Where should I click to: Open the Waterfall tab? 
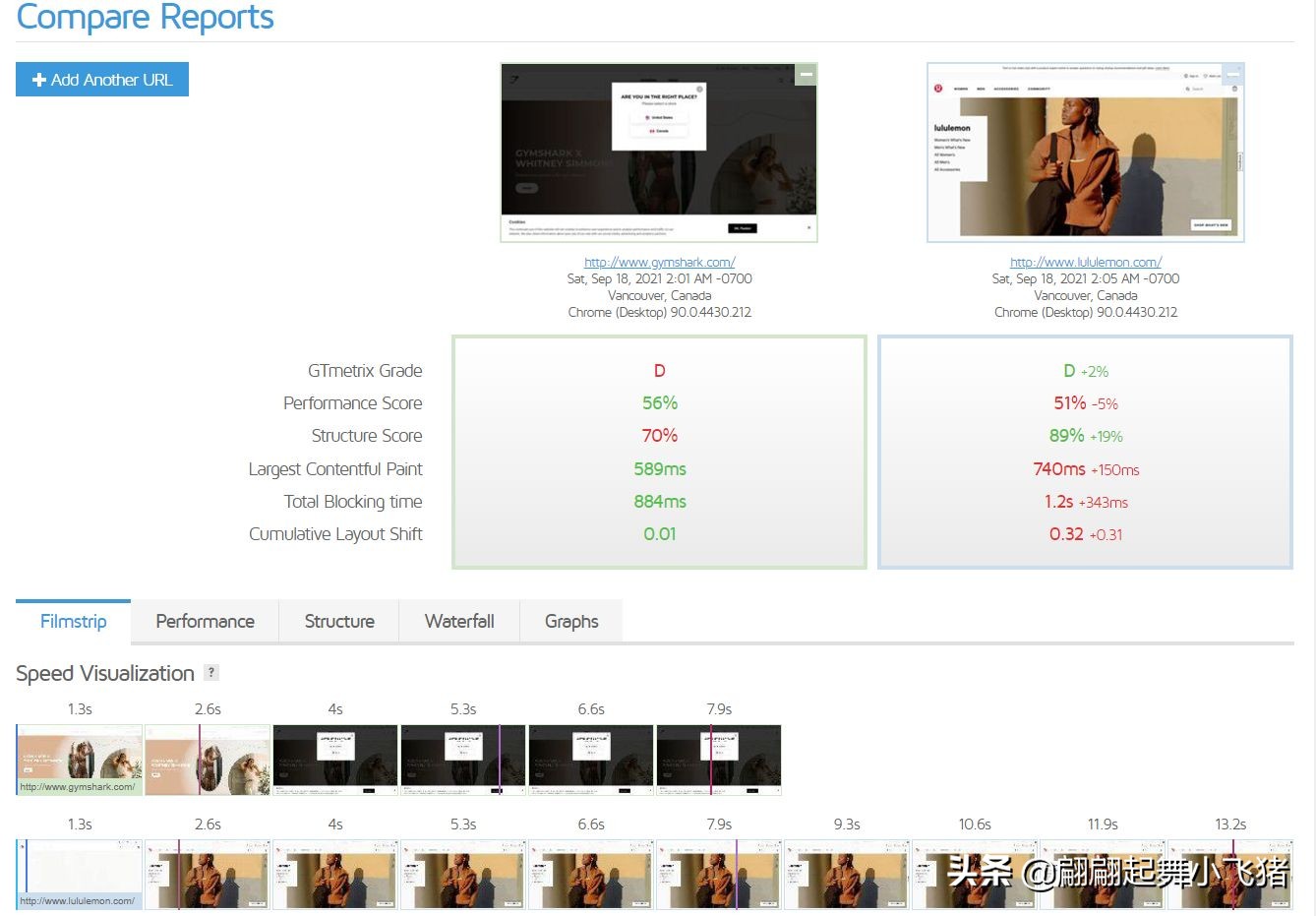[x=459, y=621]
